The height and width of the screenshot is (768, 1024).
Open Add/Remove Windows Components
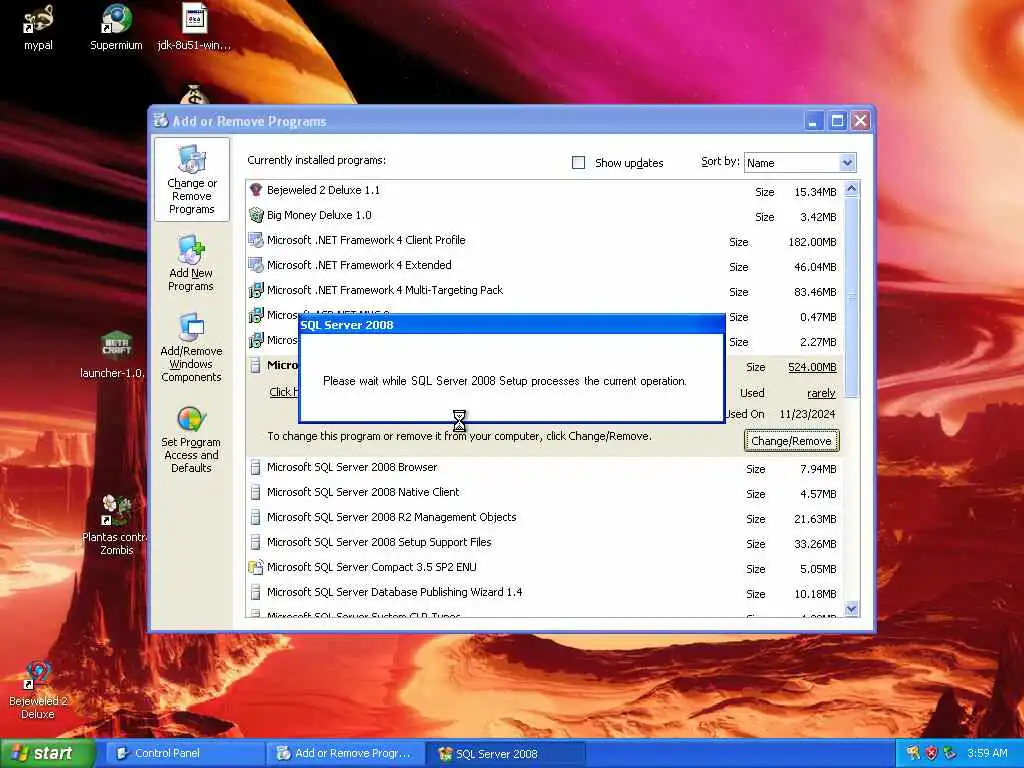point(191,347)
